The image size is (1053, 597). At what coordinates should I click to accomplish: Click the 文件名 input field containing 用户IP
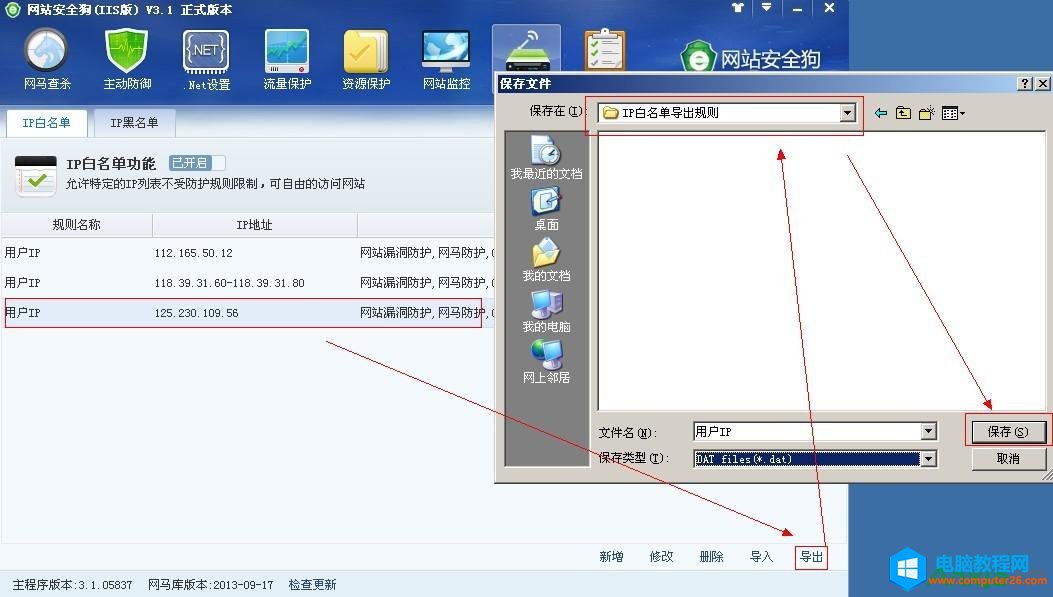coord(808,431)
